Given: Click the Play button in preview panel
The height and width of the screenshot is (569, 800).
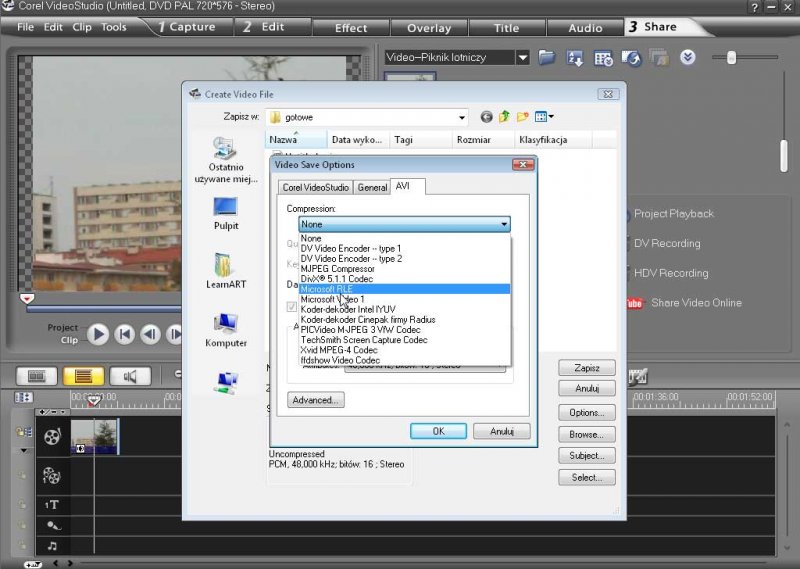Looking at the screenshot, I should 98,334.
